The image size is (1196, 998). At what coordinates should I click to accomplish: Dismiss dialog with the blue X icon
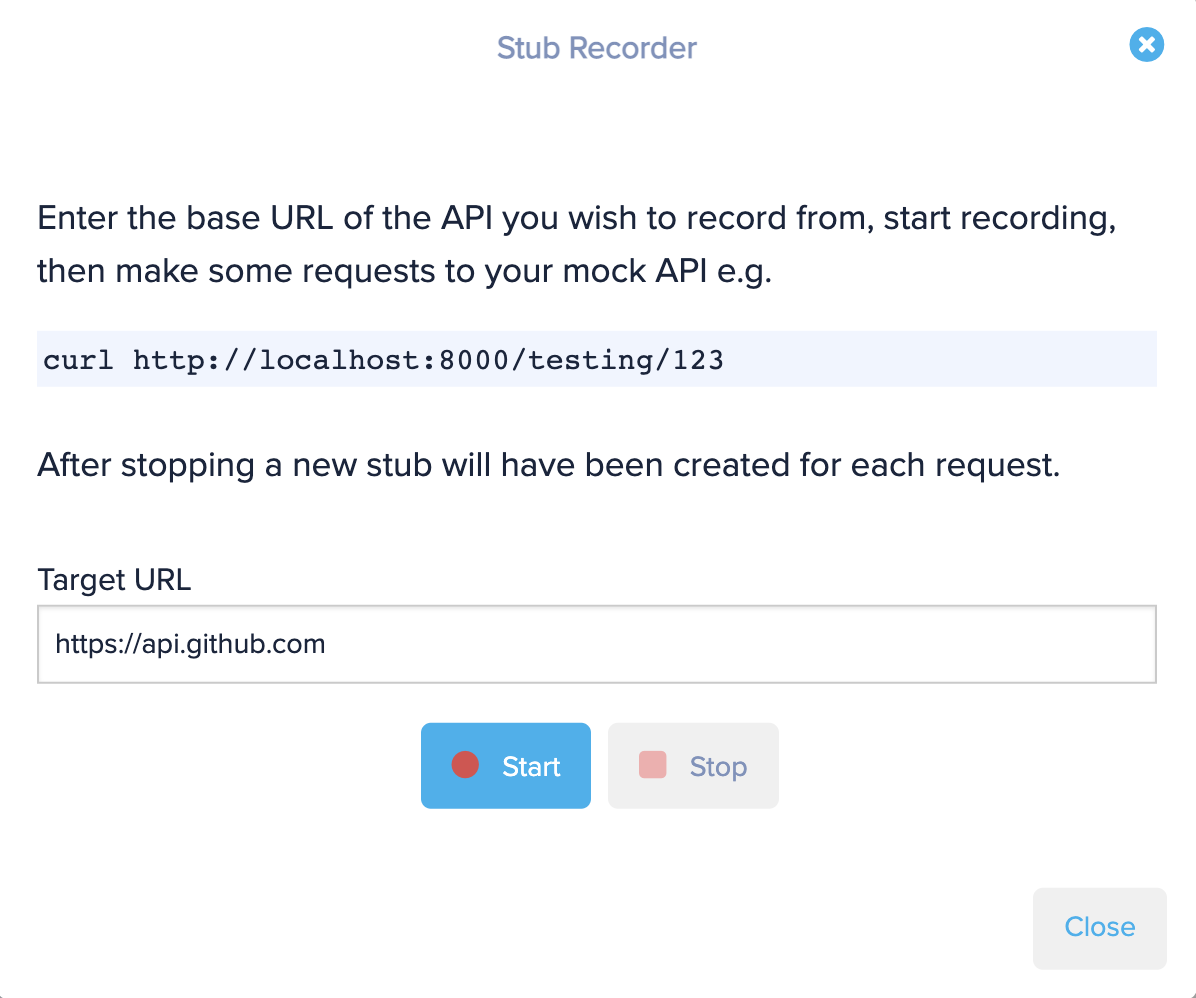pos(1146,44)
